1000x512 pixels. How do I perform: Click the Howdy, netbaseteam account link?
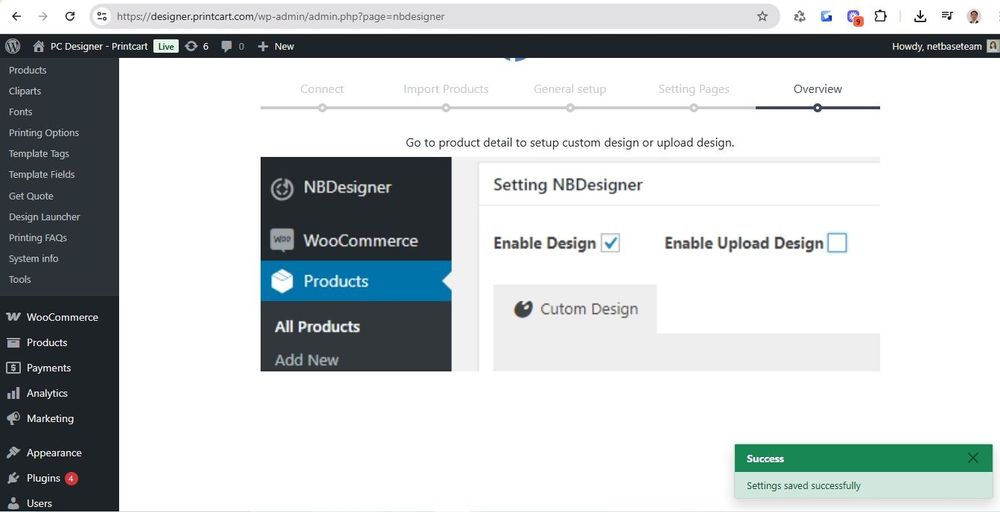(x=936, y=46)
